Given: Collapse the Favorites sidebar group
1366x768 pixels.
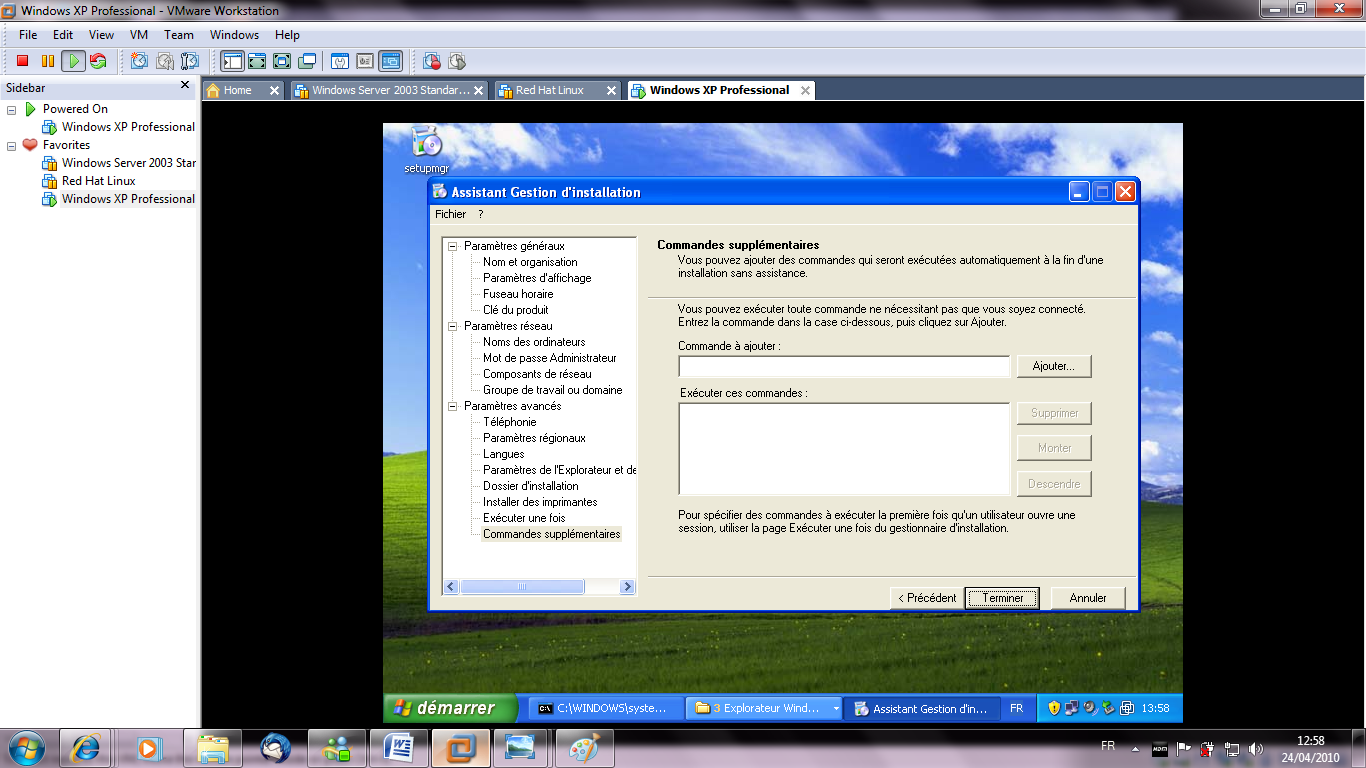Looking at the screenshot, I should click(x=12, y=145).
